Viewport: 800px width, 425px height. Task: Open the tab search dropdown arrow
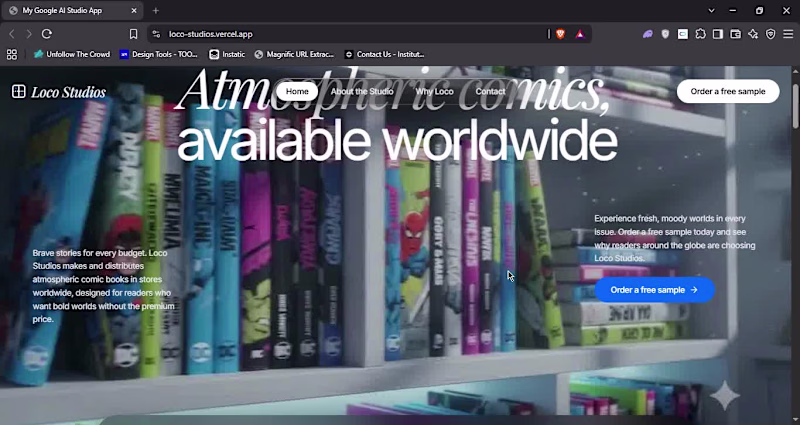(x=711, y=10)
